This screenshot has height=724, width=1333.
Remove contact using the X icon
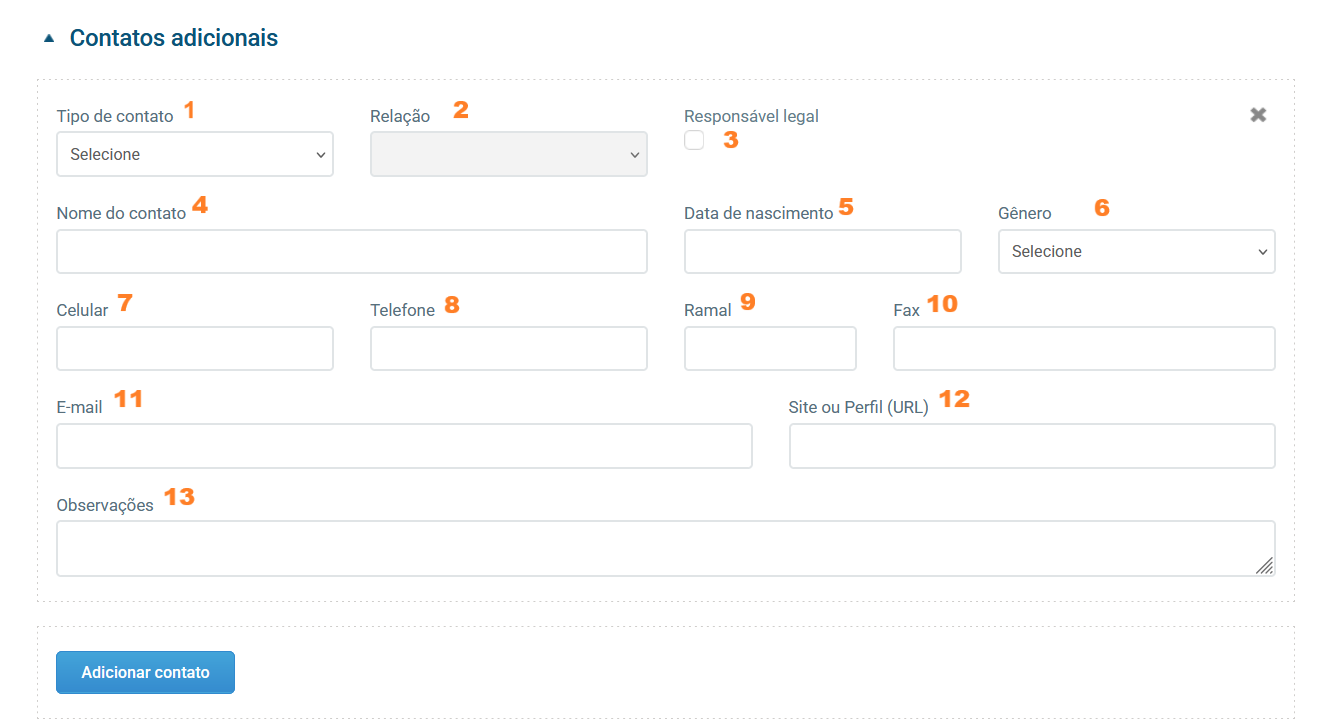(x=1258, y=115)
